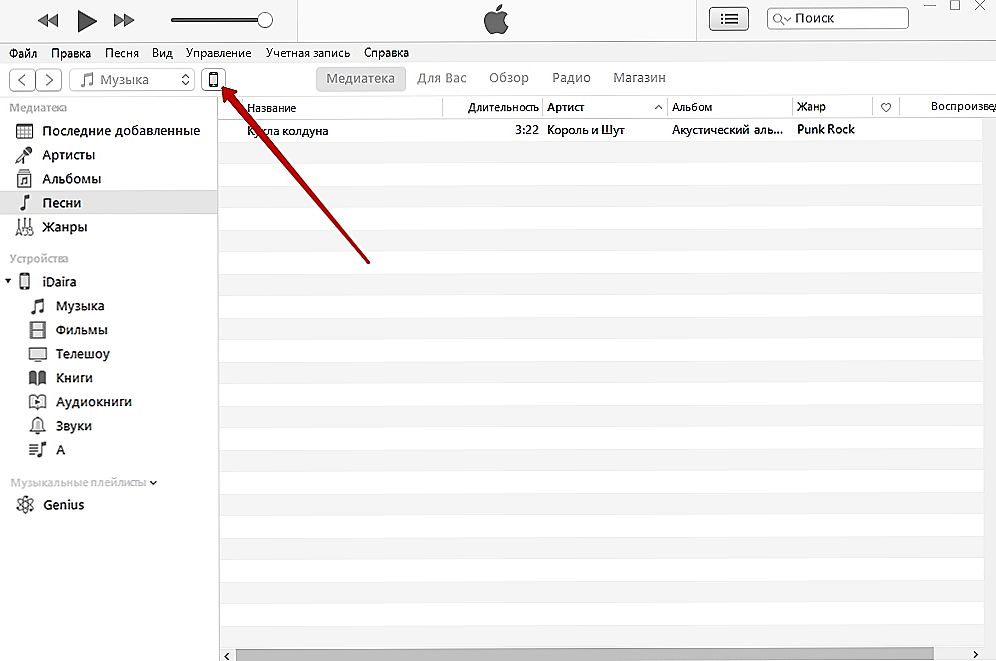Image resolution: width=996 pixels, height=661 pixels.
Task: Click the iPhone device icon button
Action: [213, 80]
